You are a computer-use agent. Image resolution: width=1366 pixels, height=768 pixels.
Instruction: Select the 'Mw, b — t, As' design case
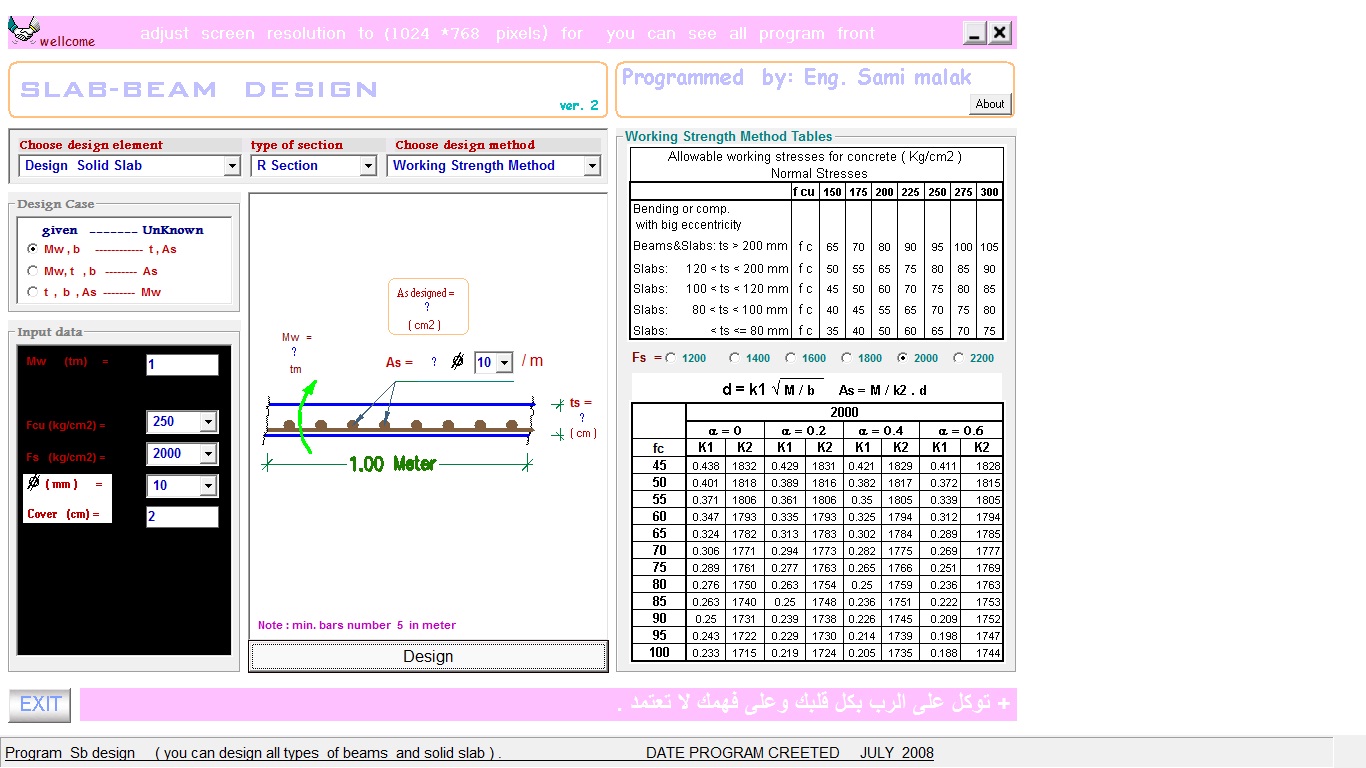coord(33,249)
